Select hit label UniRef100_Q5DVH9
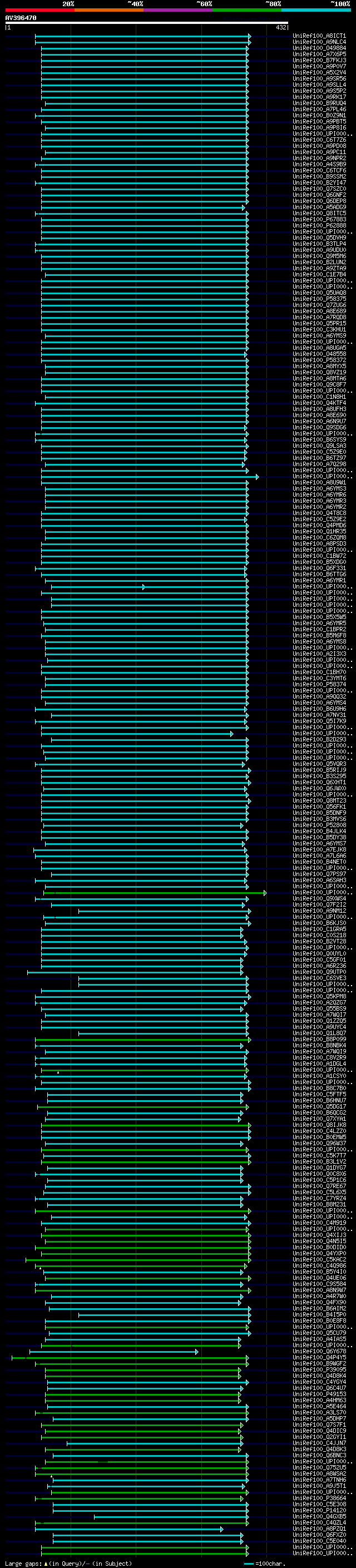 pyautogui.click(x=319, y=238)
